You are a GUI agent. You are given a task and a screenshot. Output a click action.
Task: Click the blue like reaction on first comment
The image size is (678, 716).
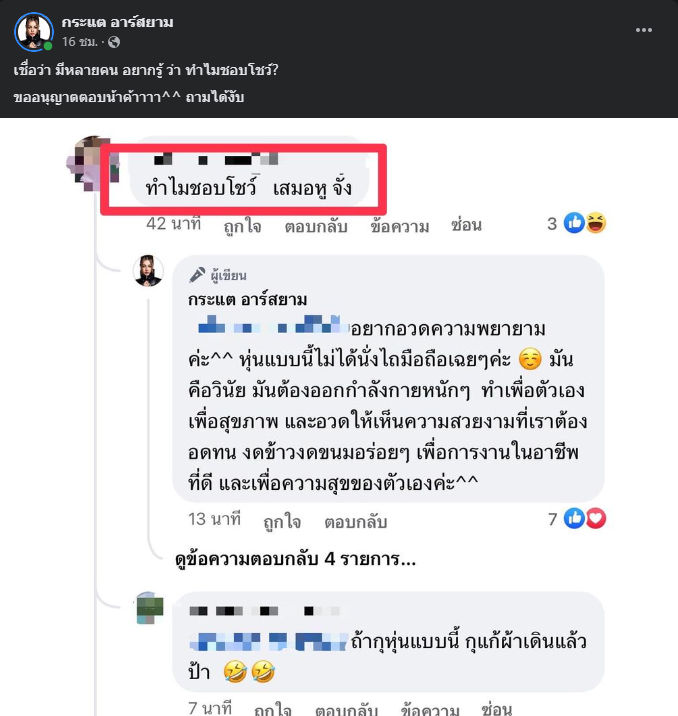pyautogui.click(x=575, y=224)
